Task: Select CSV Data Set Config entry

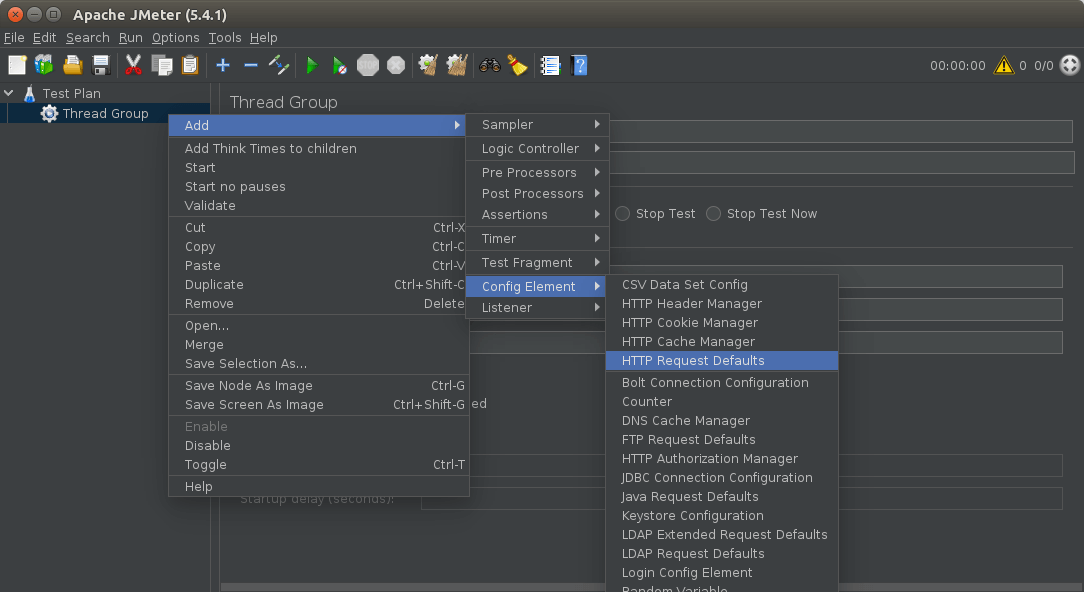Action: [x=684, y=285]
